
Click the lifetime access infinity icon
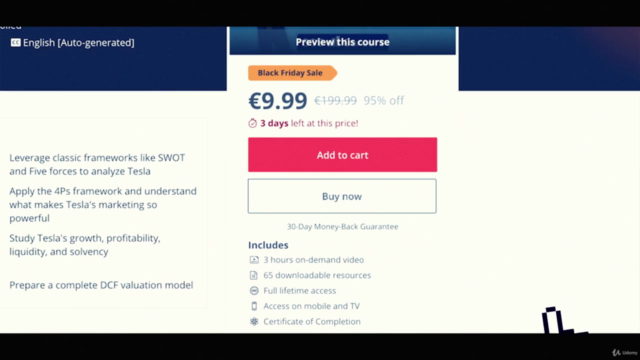[254, 291]
